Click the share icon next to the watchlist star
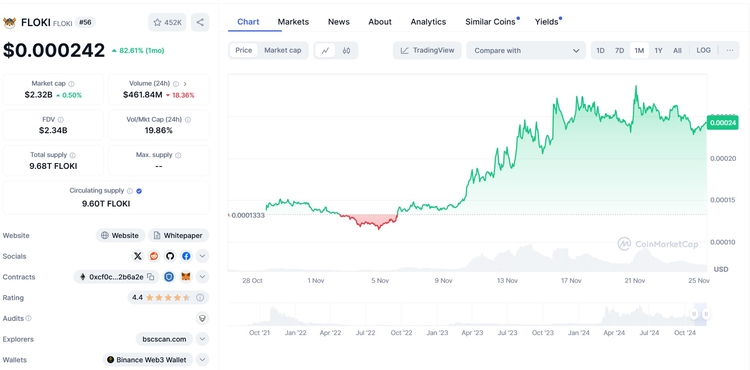 [x=200, y=22]
